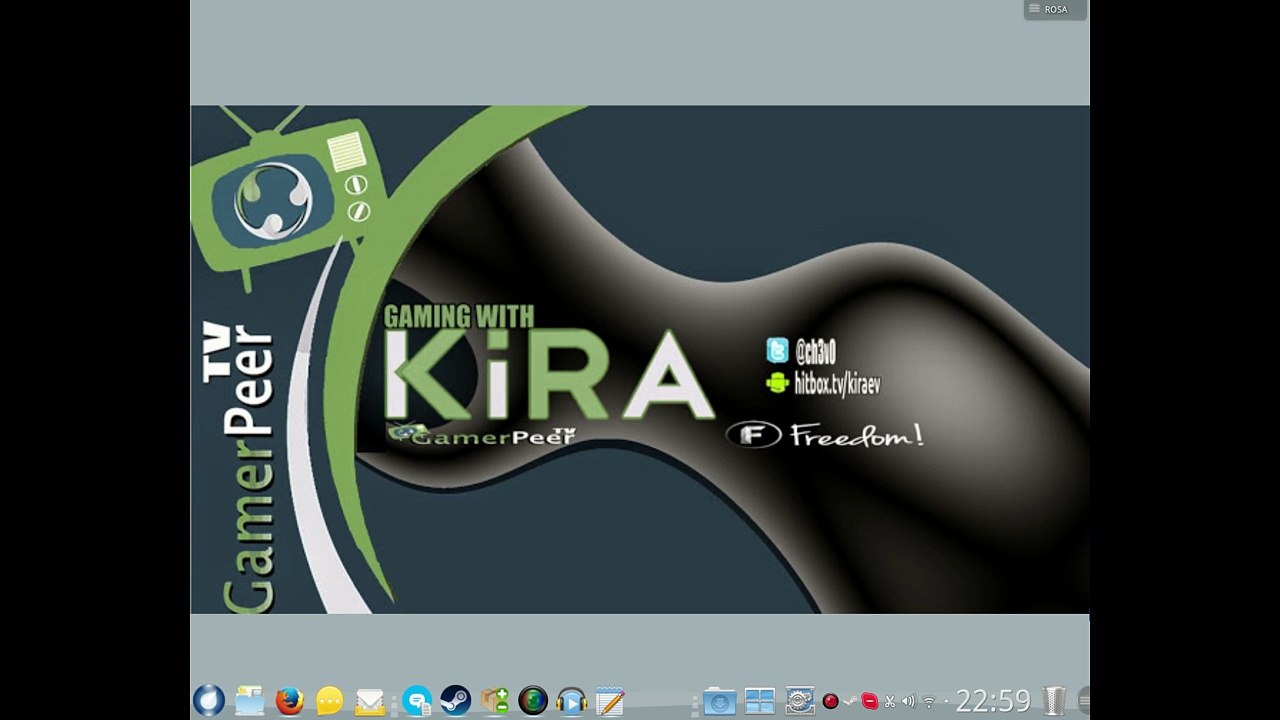The width and height of the screenshot is (1280, 720).
Task: Click the red record indicator in tray
Action: coord(830,702)
